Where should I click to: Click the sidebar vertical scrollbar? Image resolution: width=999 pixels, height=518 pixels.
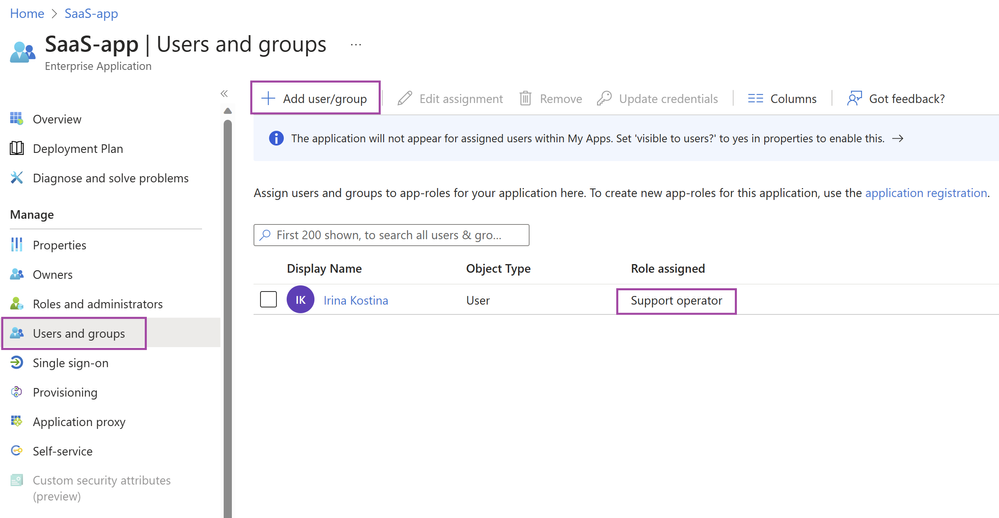(227, 319)
